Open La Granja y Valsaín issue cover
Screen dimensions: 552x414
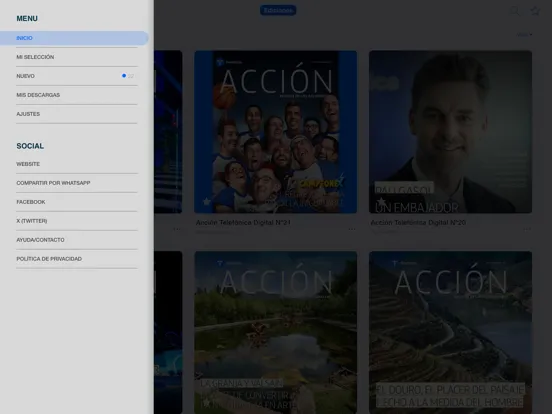pyautogui.click(x=276, y=332)
